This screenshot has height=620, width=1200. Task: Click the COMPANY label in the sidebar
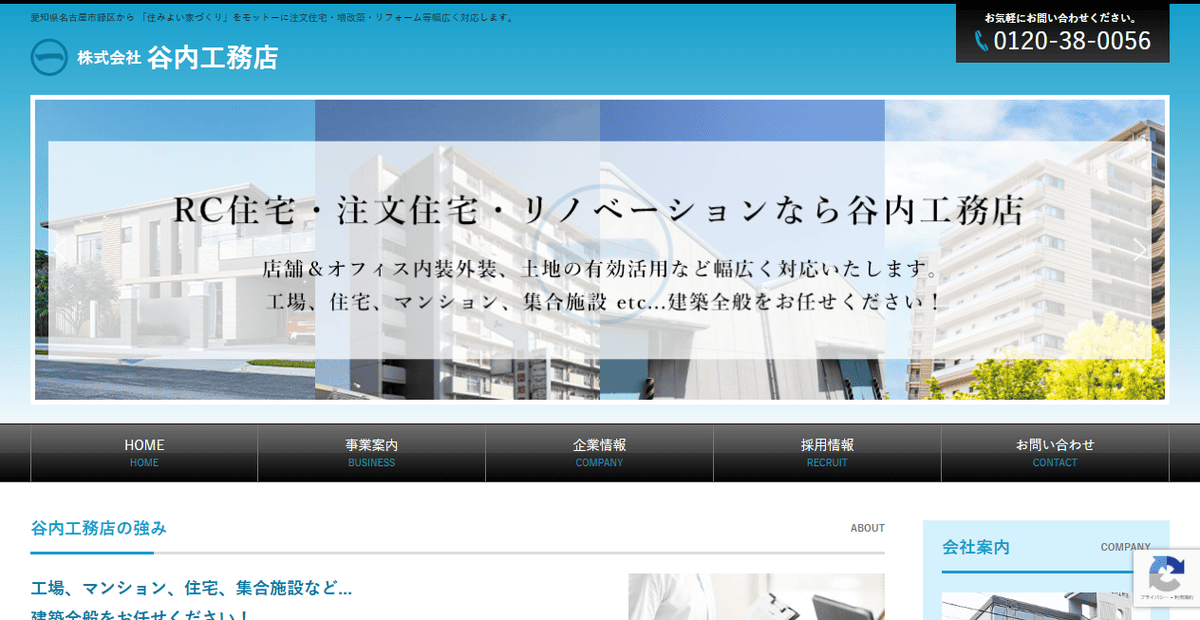(1125, 547)
